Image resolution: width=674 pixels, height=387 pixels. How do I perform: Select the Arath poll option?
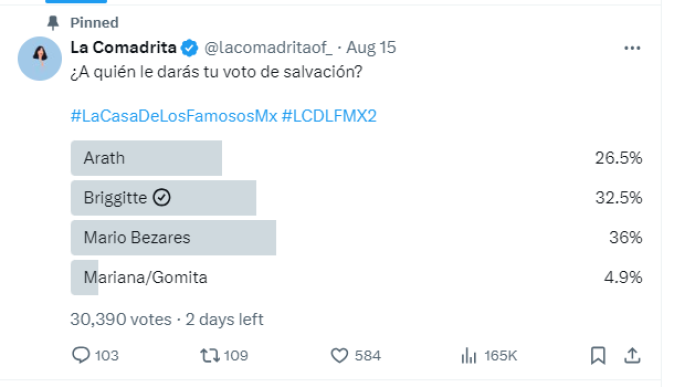(x=356, y=158)
